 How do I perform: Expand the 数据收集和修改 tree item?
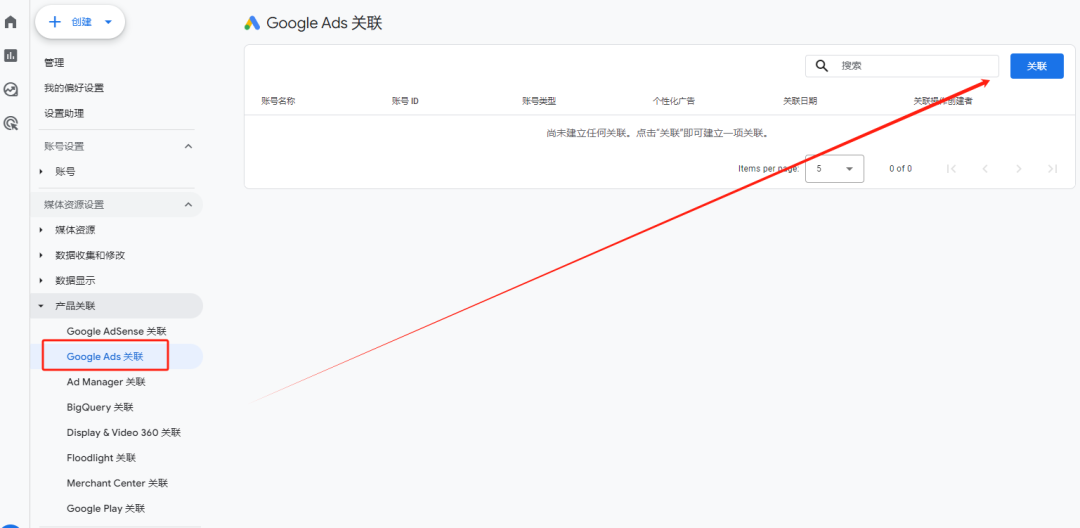[41, 255]
